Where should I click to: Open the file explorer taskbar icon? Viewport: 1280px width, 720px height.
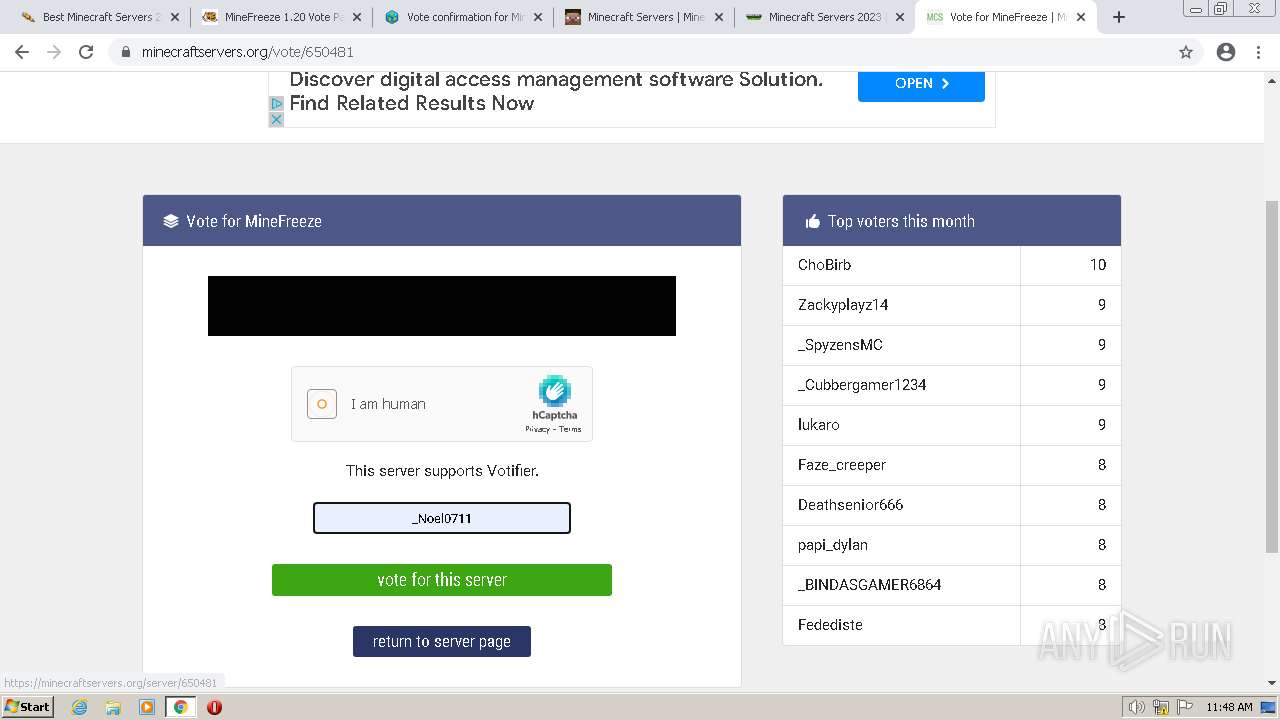coord(113,707)
